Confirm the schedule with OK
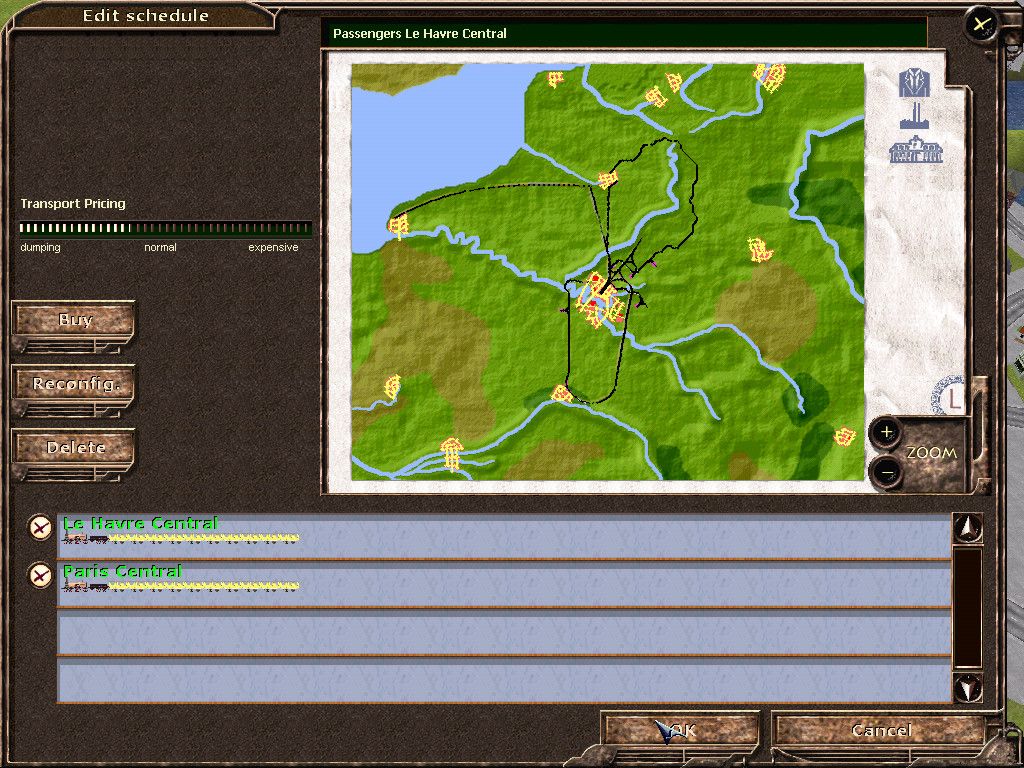This screenshot has width=1024, height=768. (681, 731)
